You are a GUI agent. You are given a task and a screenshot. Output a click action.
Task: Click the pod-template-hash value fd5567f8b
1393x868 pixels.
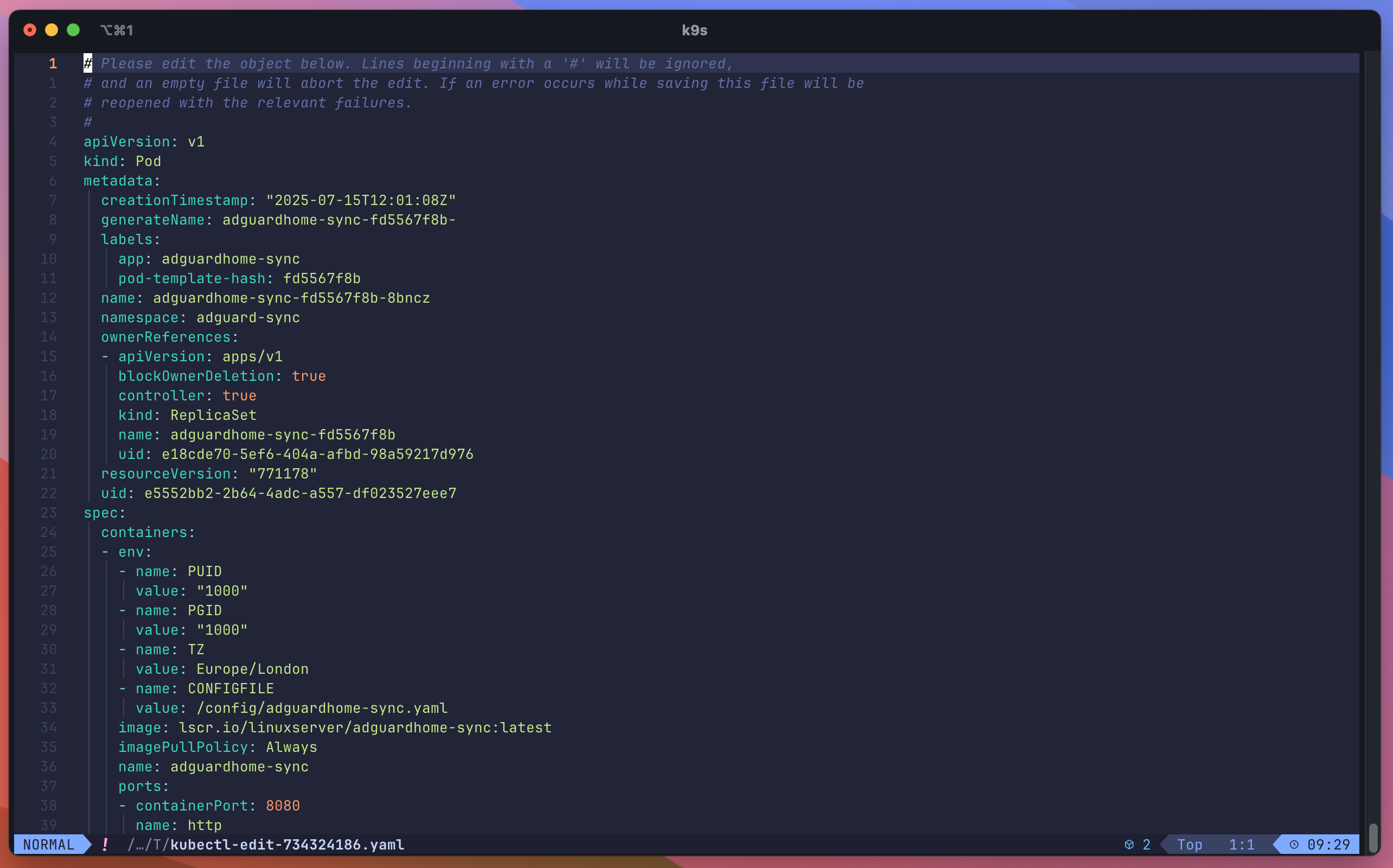click(322, 278)
